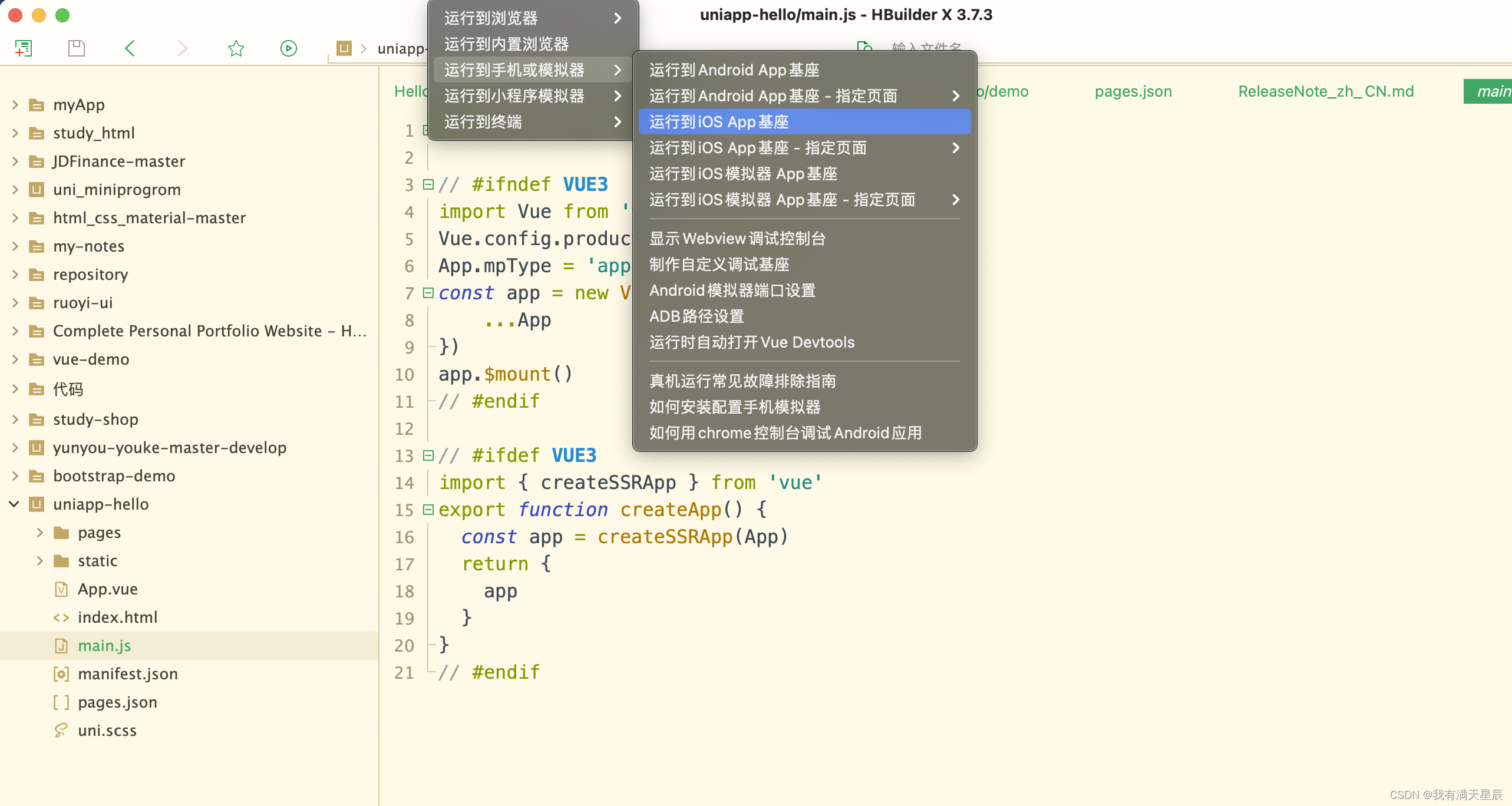The height and width of the screenshot is (806, 1512).
Task: Expand the study_html folder
Action: click(x=15, y=133)
